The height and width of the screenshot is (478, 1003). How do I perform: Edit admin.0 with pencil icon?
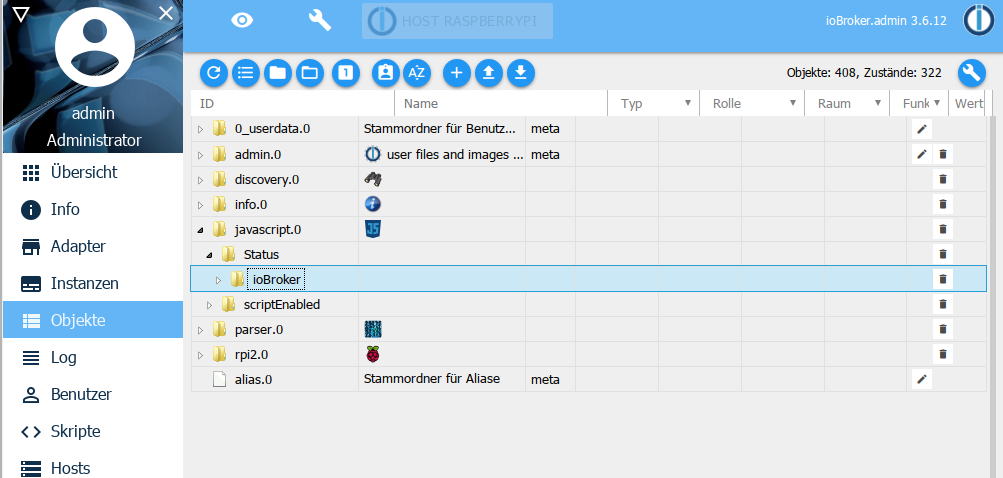tap(921, 154)
